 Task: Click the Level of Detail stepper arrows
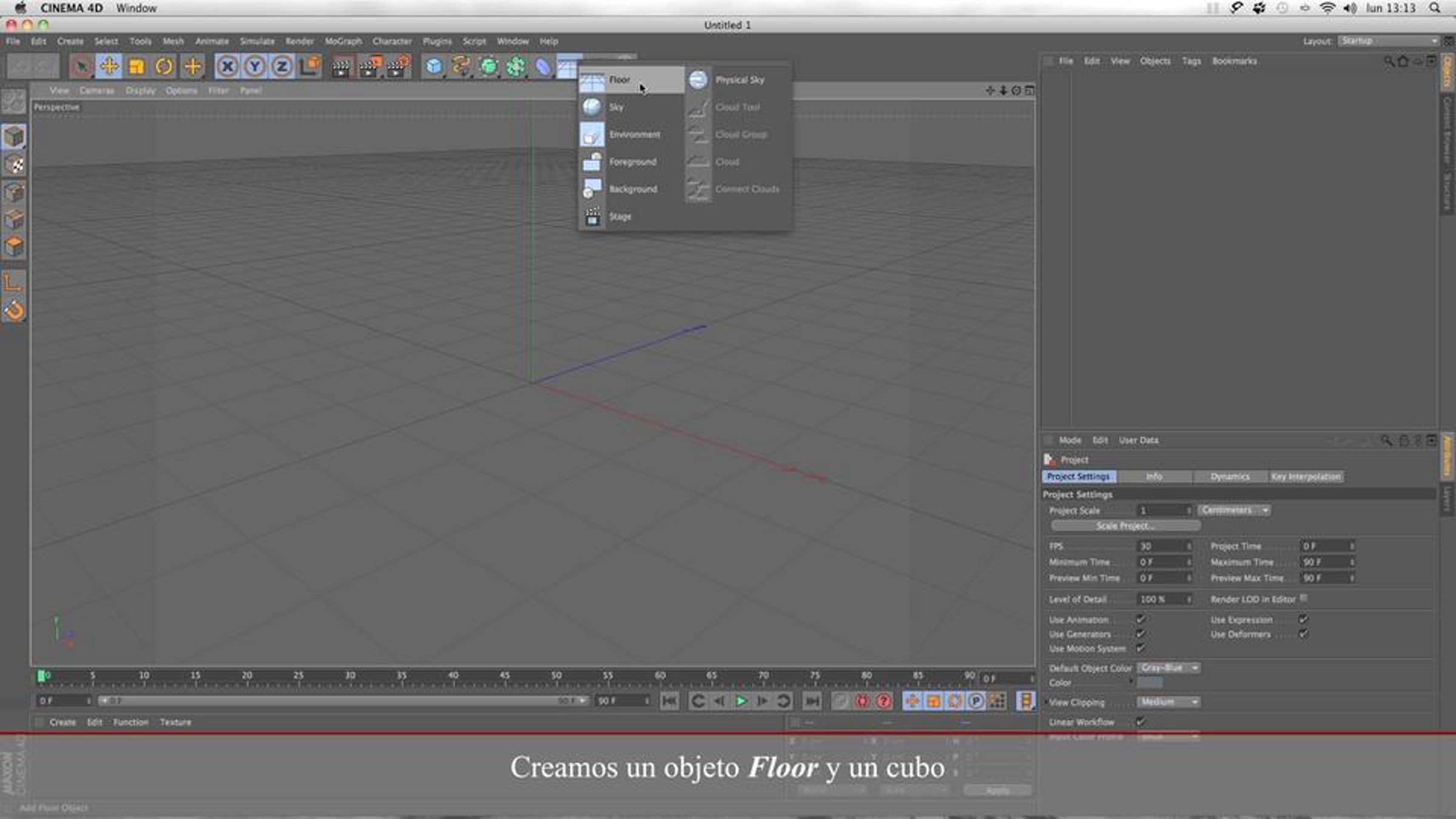pyautogui.click(x=1189, y=599)
